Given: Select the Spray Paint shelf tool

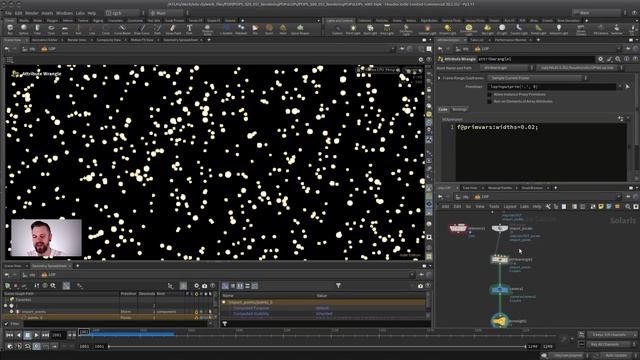Looking at the screenshot, I should 173,29.
